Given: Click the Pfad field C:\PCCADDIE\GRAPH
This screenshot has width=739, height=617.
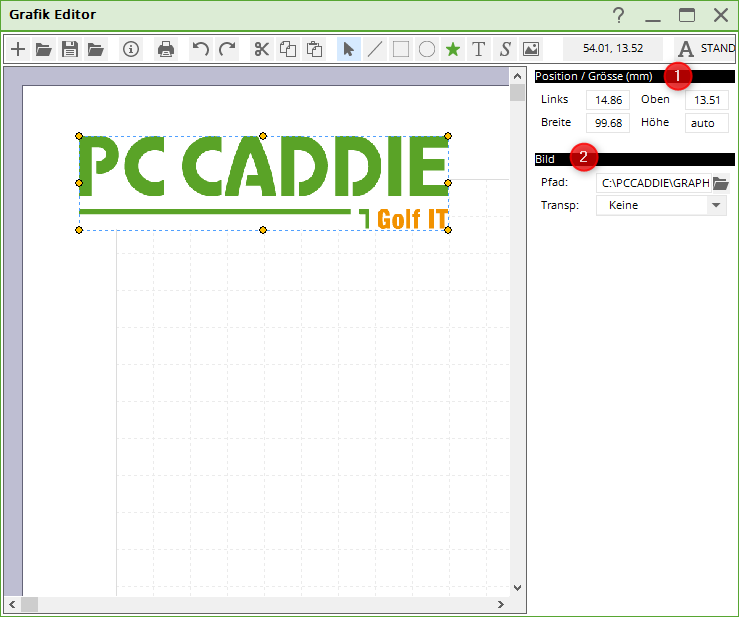Looking at the screenshot, I should pyautogui.click(x=654, y=183).
